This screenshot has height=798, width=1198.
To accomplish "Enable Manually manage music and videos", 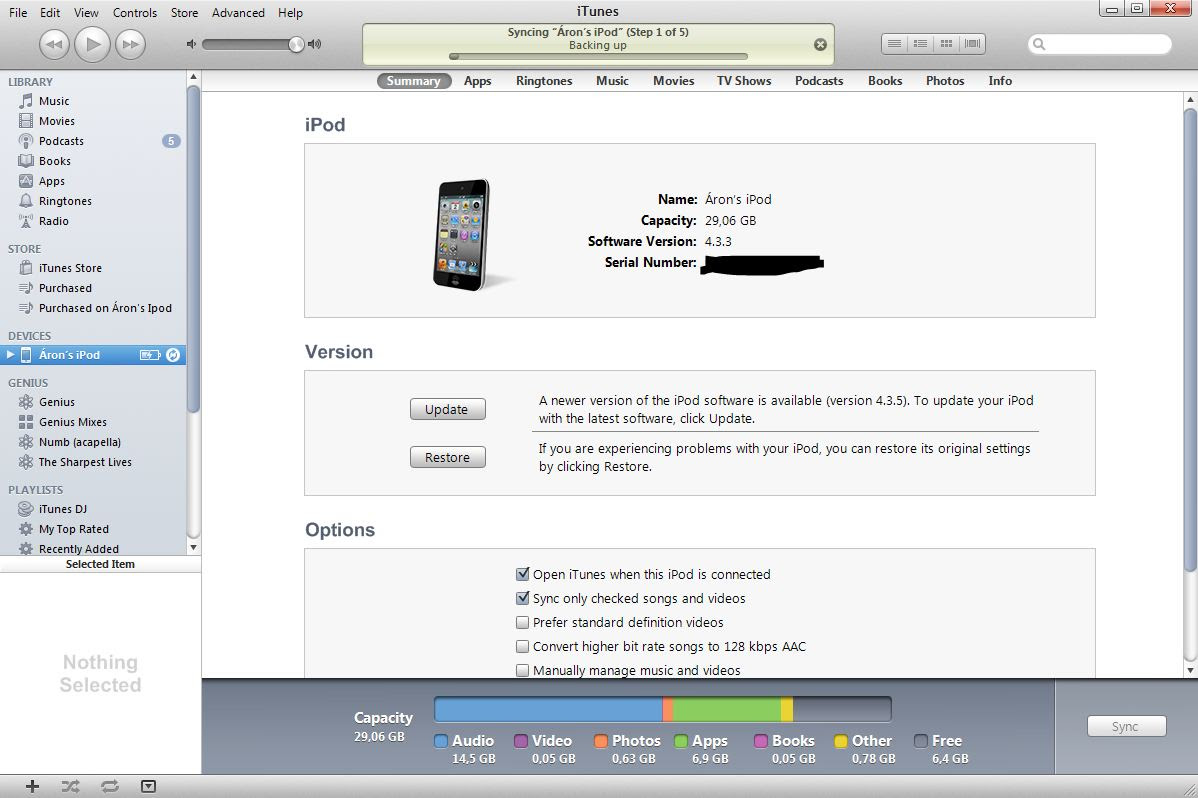I will click(x=522, y=670).
